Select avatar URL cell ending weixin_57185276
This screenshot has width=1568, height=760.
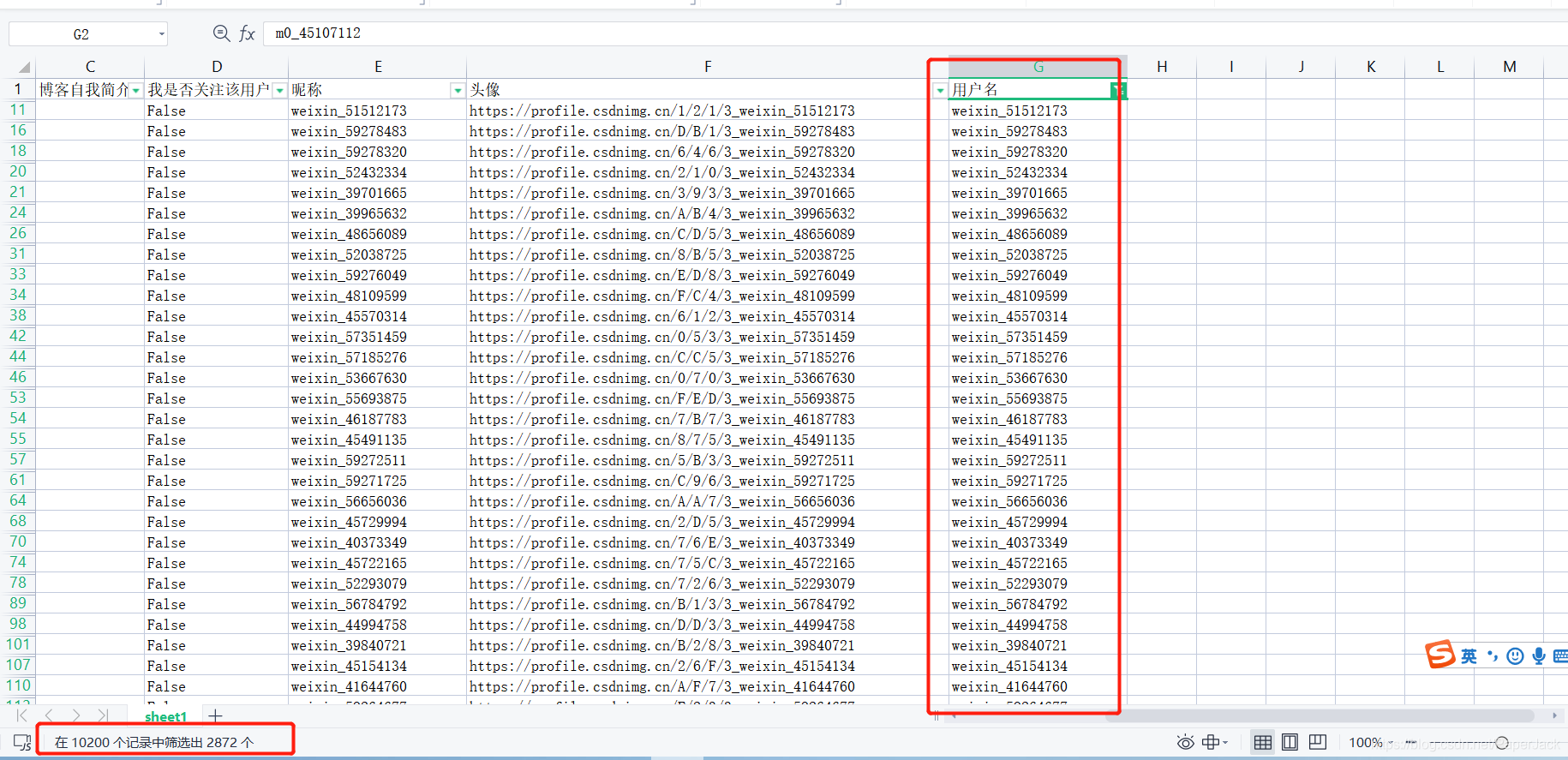(708, 357)
